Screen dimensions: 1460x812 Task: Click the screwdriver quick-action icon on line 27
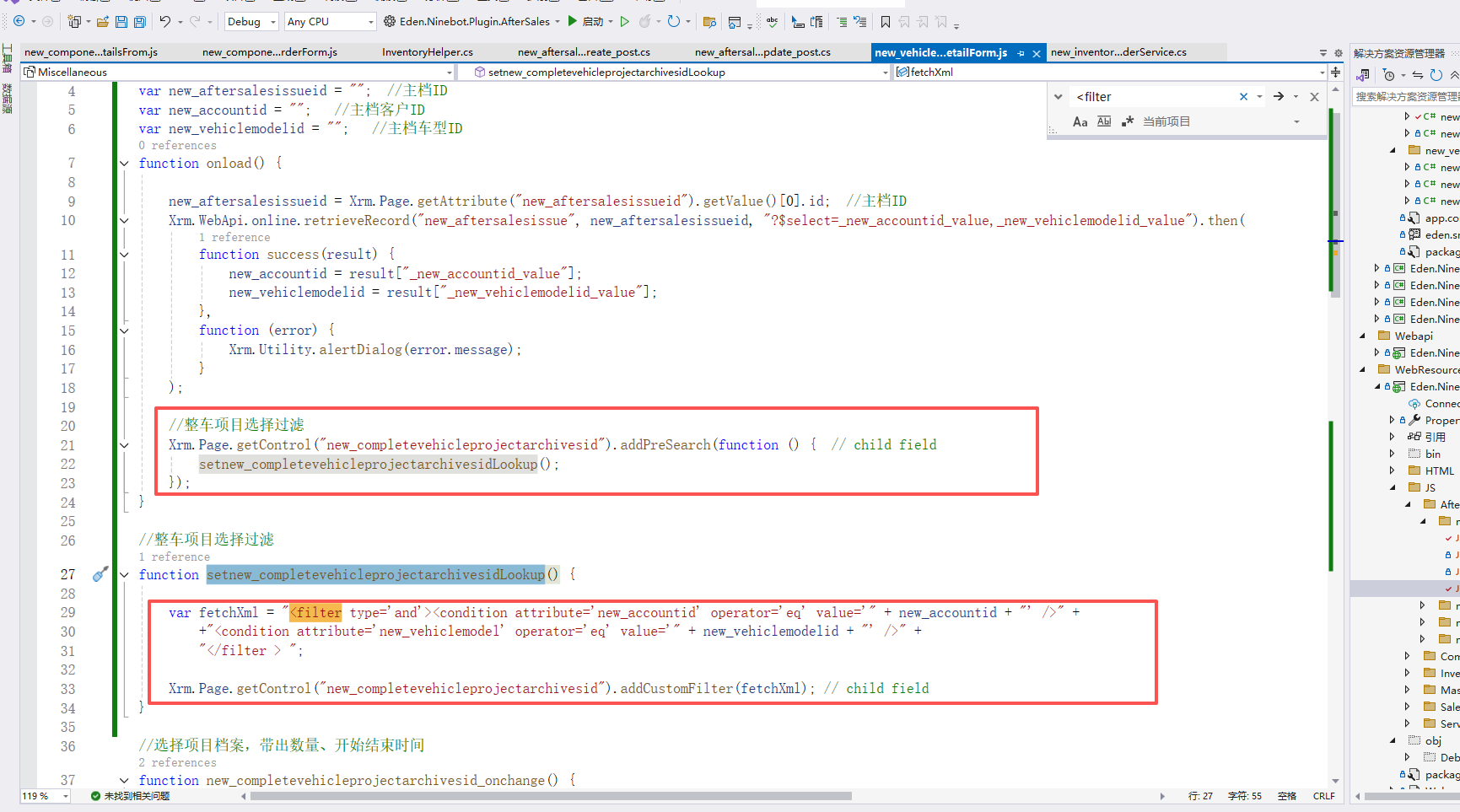point(100,574)
